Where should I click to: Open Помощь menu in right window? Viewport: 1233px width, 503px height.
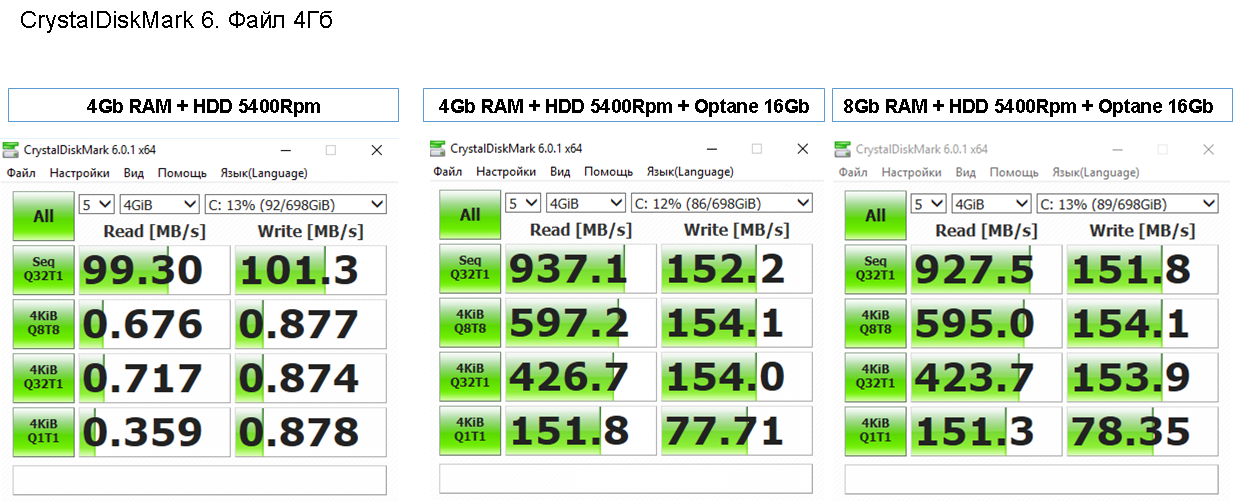click(1013, 172)
